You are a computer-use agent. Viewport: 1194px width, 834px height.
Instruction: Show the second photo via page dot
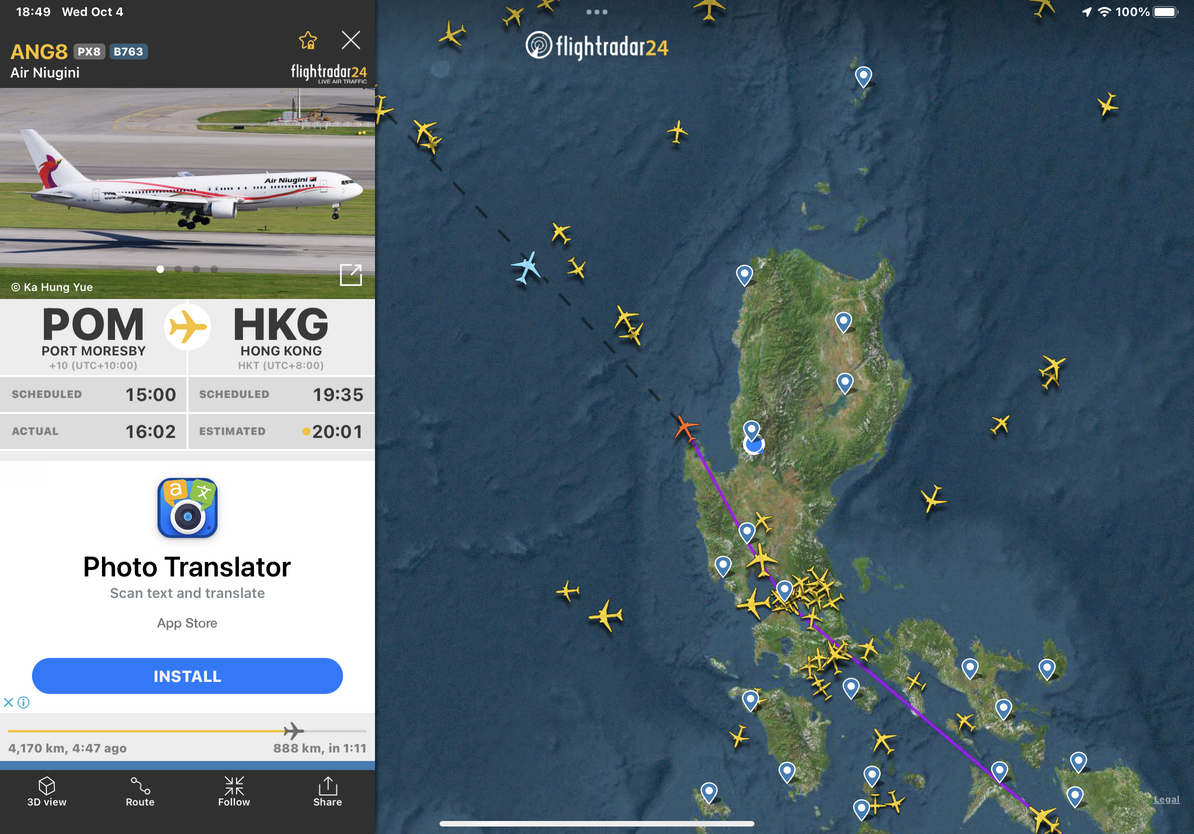point(178,269)
